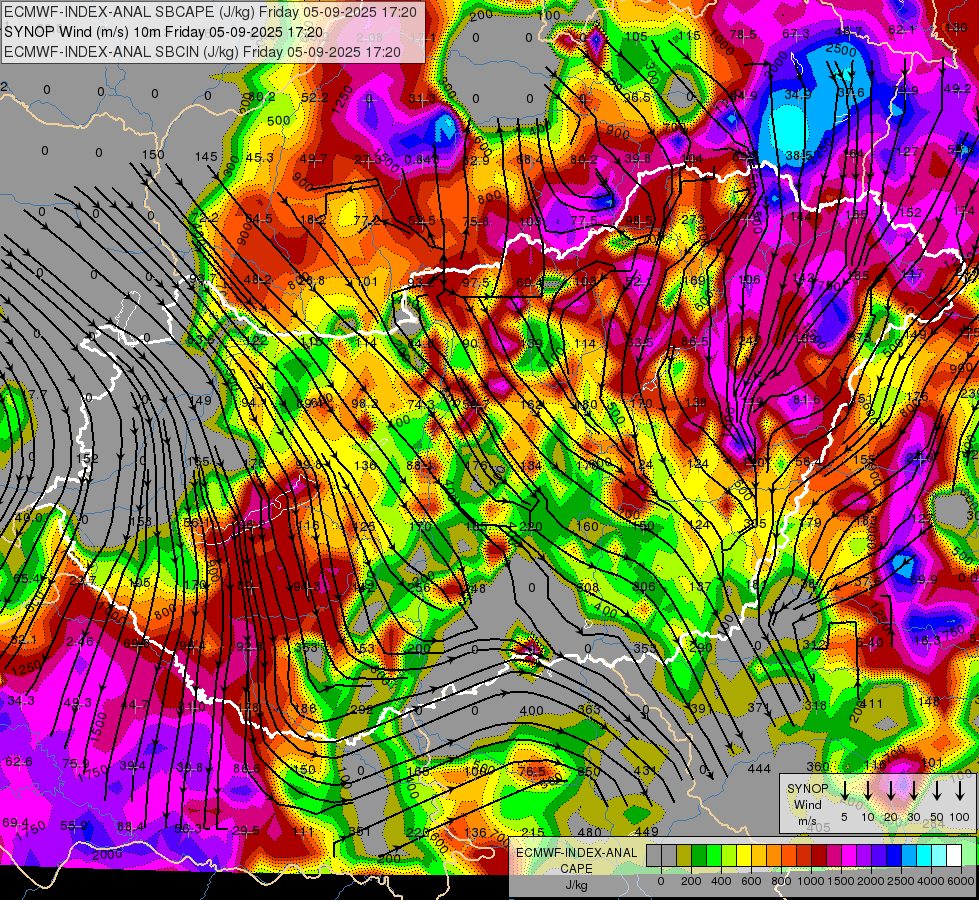This screenshot has height=900, width=979.
Task: Click the CAPE label in colour legend
Action: point(576,869)
